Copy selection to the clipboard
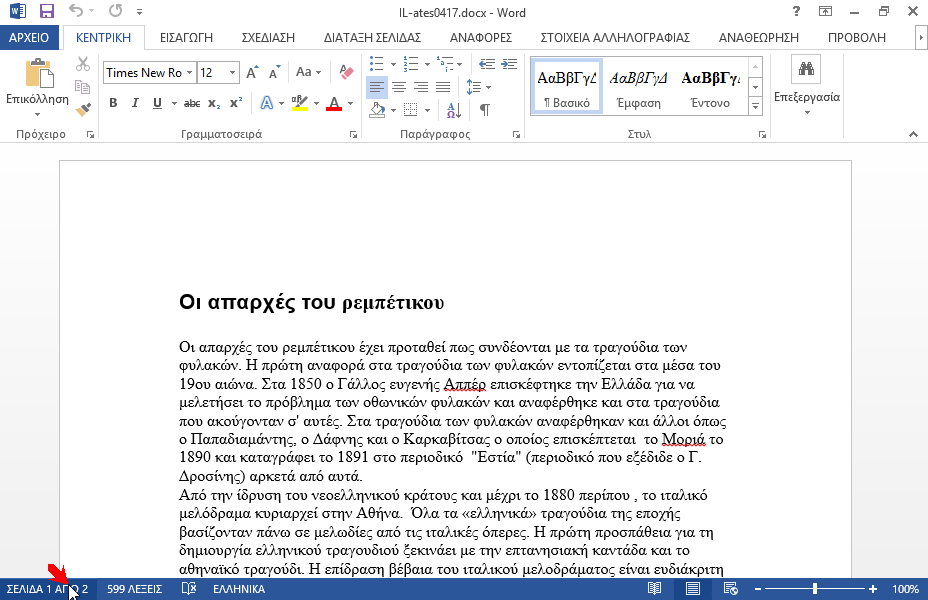The image size is (928, 600). [83, 87]
